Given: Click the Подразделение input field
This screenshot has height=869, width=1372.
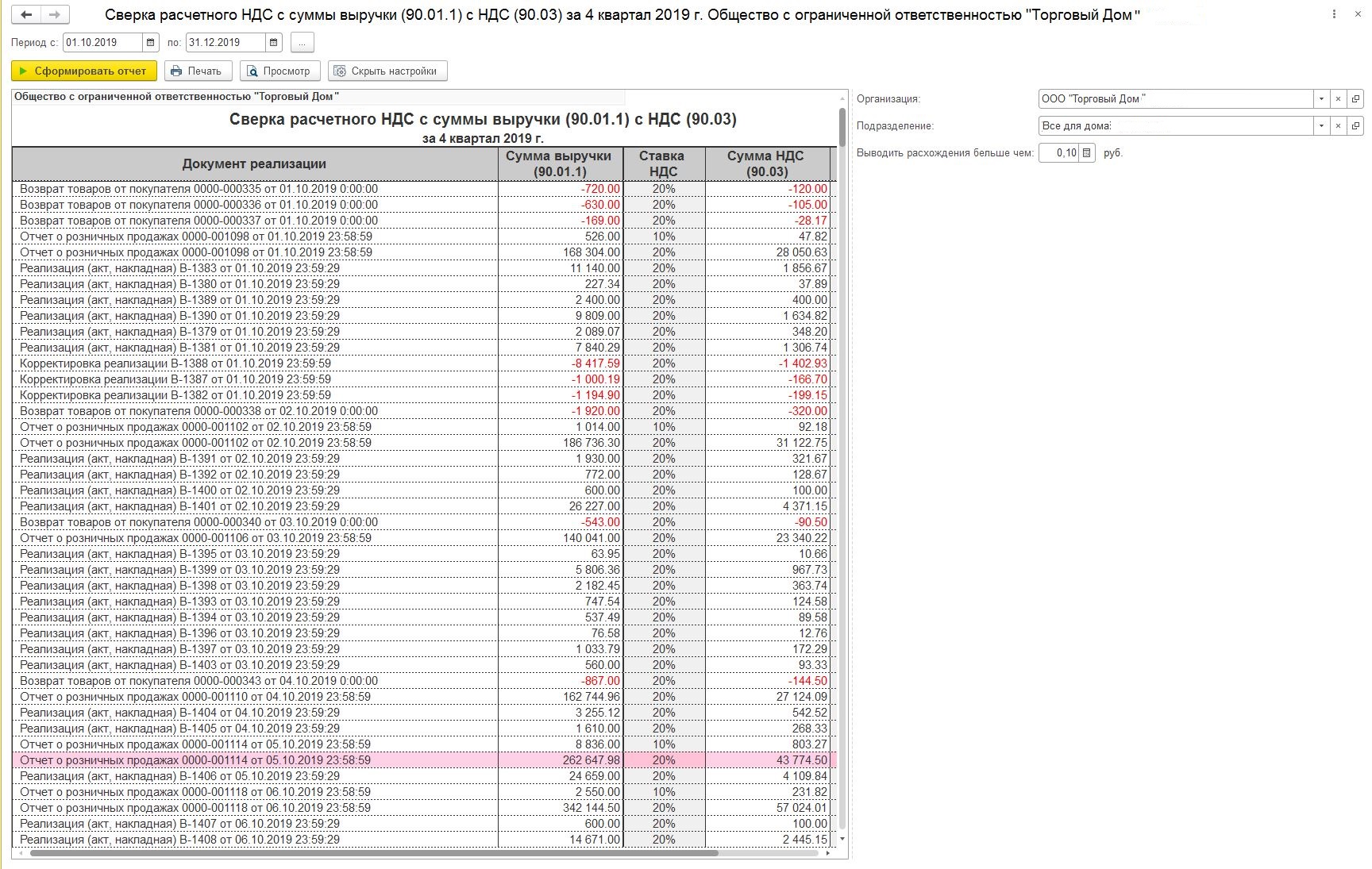Looking at the screenshot, I should [x=1175, y=125].
